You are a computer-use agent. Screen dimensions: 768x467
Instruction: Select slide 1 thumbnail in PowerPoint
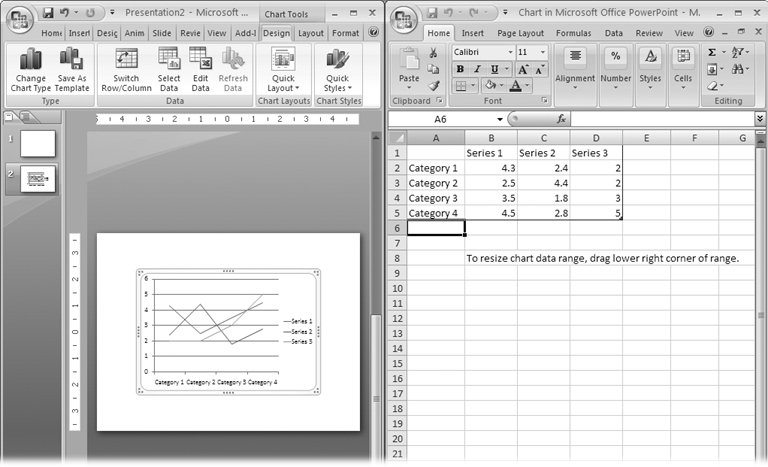click(38, 144)
